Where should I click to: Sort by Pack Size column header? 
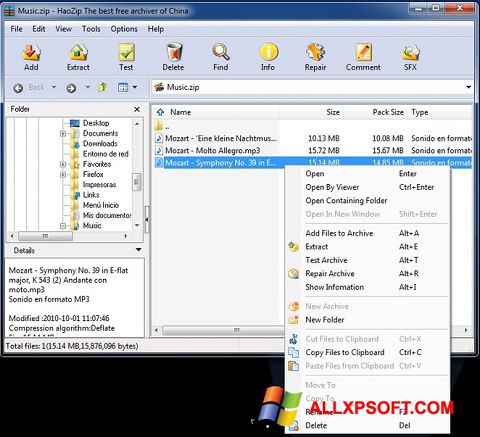pyautogui.click(x=388, y=112)
